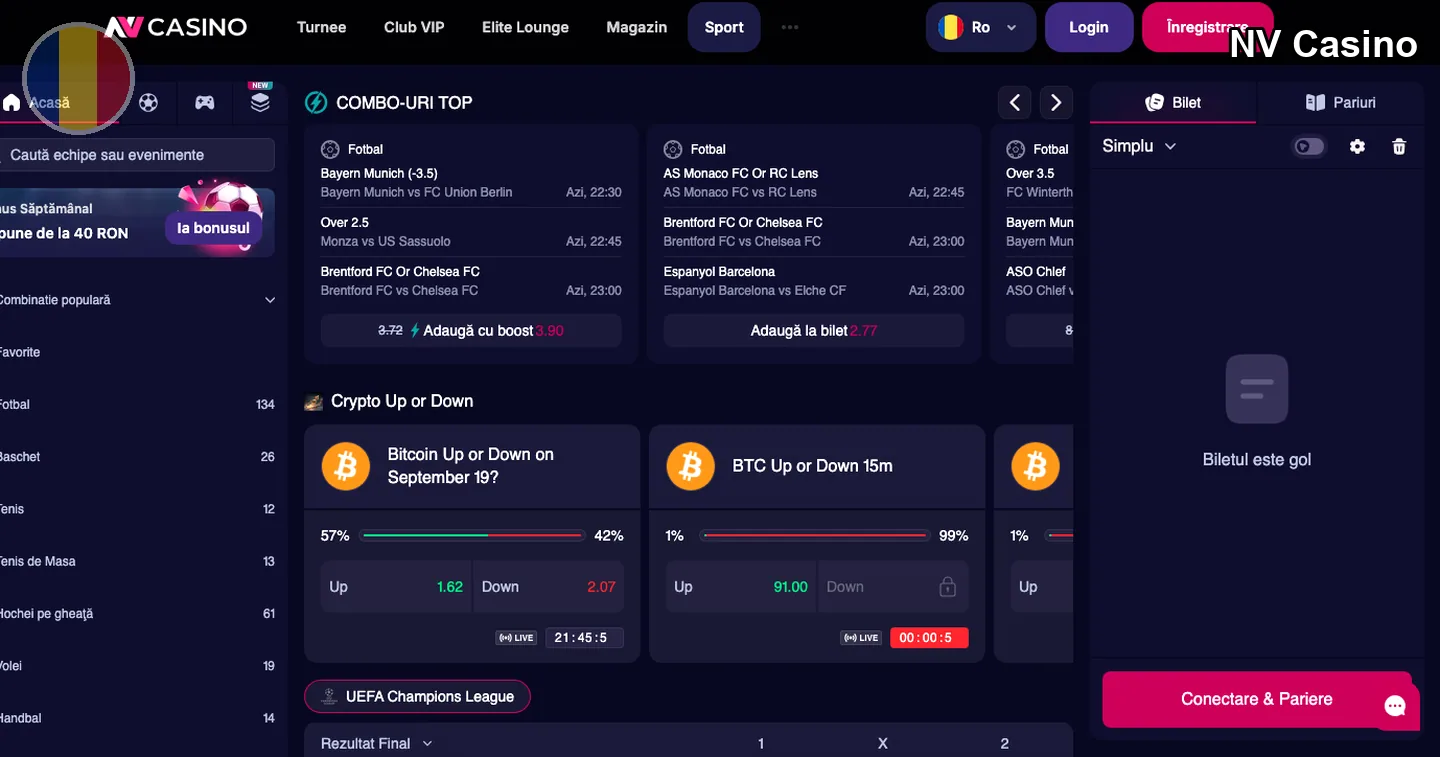1440x757 pixels.
Task: Click the 1% / 99% progress bar
Action: (816, 536)
